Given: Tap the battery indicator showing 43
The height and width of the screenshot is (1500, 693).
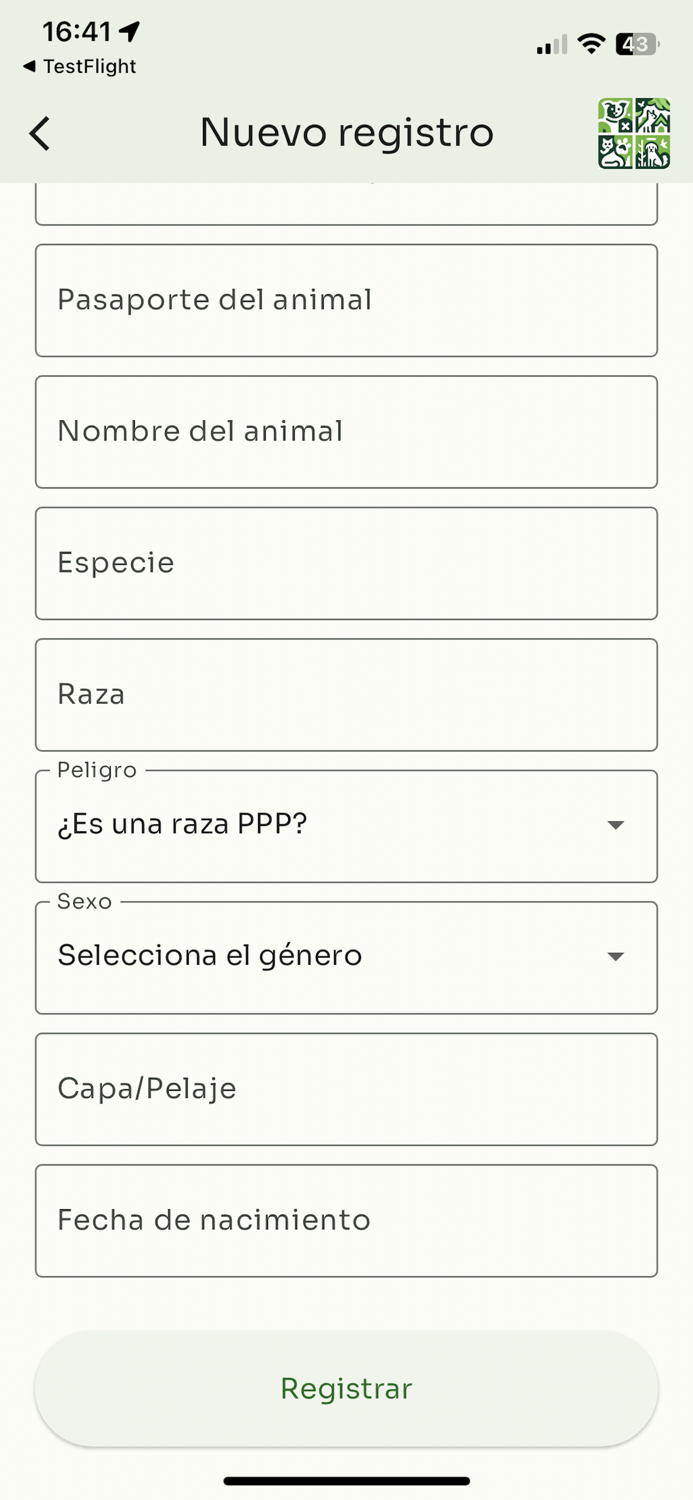Looking at the screenshot, I should 638,43.
